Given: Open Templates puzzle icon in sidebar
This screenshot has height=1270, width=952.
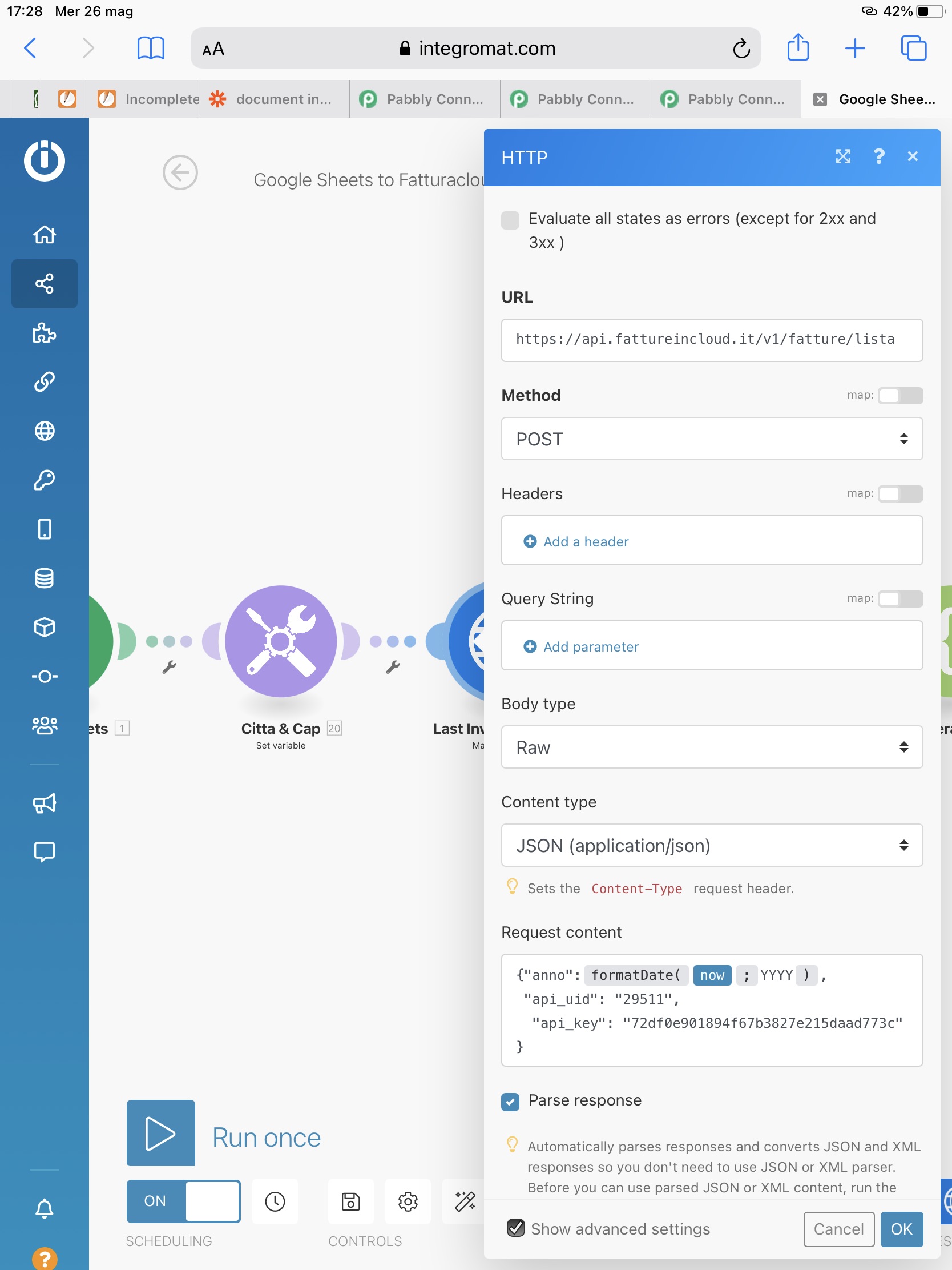Looking at the screenshot, I should (x=44, y=333).
